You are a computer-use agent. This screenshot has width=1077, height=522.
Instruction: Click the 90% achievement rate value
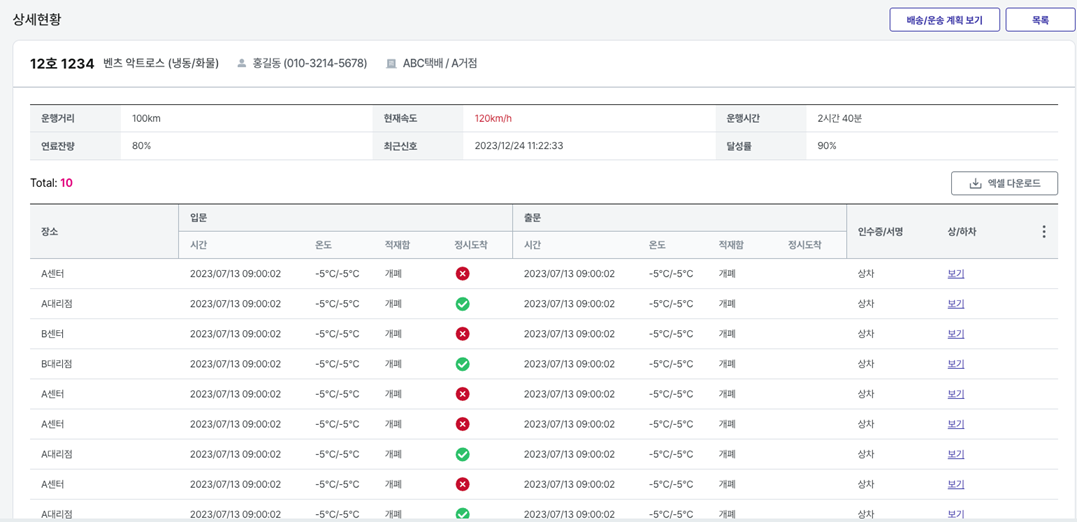click(x=827, y=146)
